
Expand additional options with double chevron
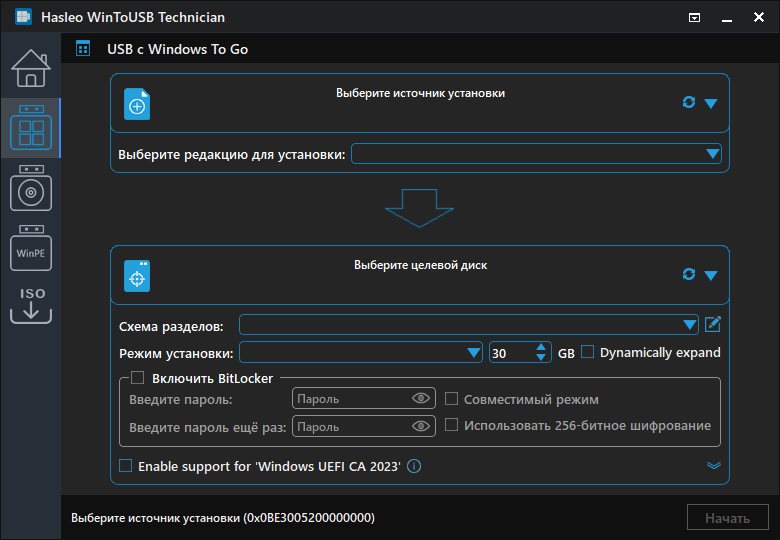tap(713, 466)
